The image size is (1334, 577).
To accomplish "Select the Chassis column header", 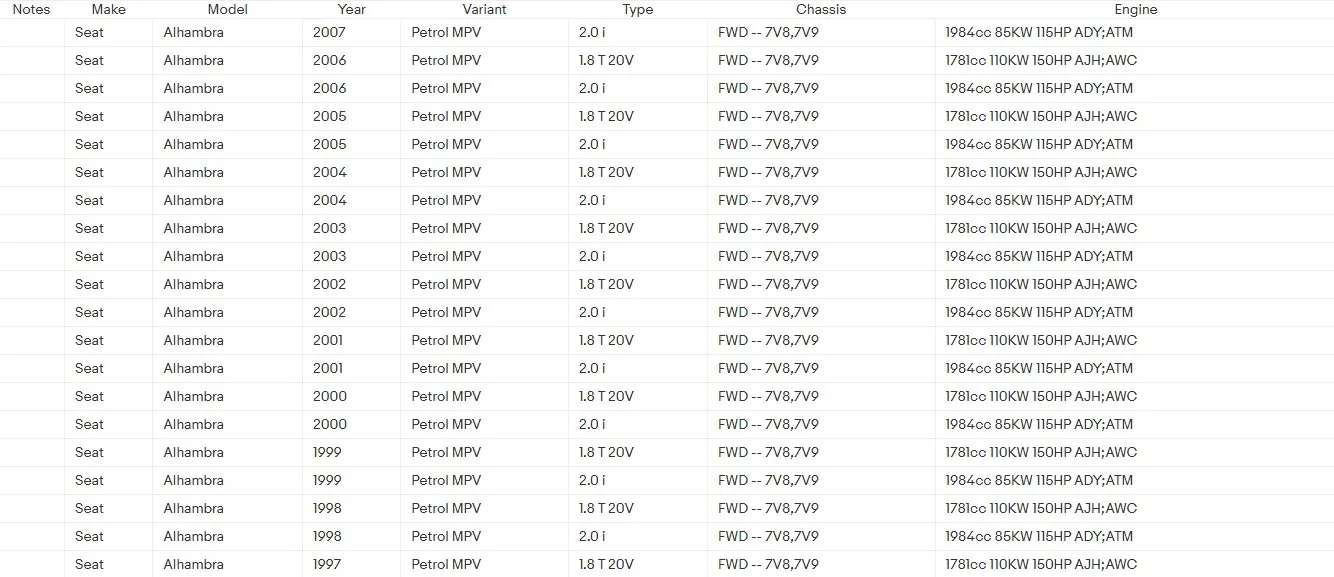I will pyautogui.click(x=821, y=9).
